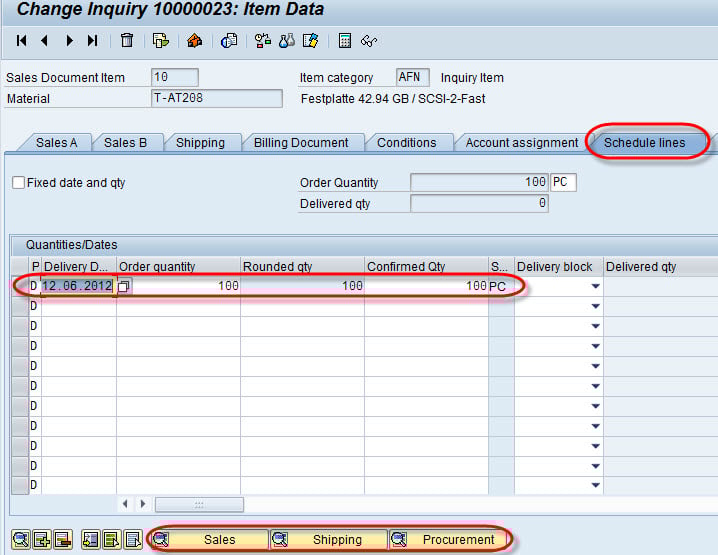Screen dimensions: 718x555
Task: Click the magnifier details icon at bottom-left
Action: coord(20,540)
